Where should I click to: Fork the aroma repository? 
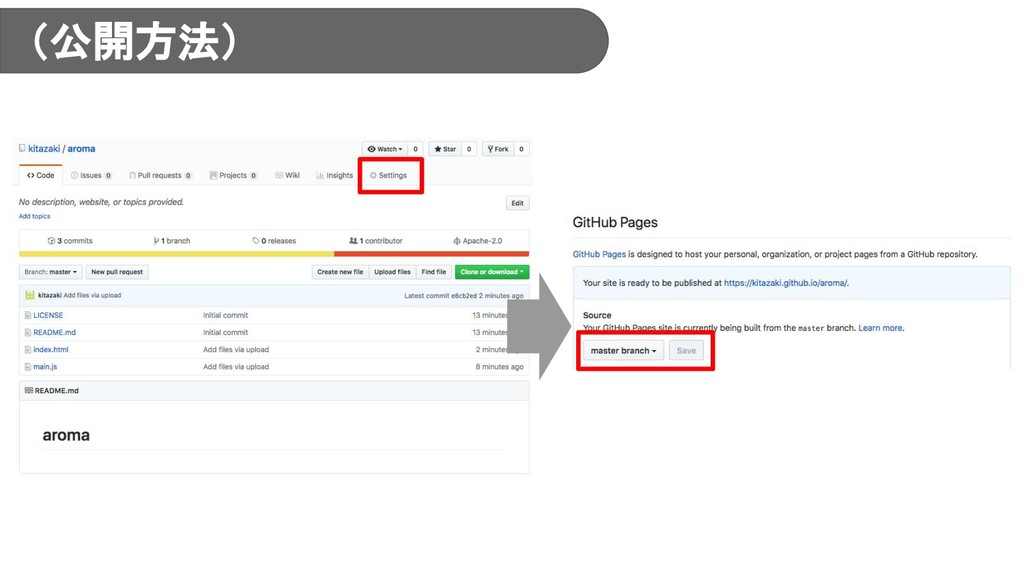coord(498,149)
